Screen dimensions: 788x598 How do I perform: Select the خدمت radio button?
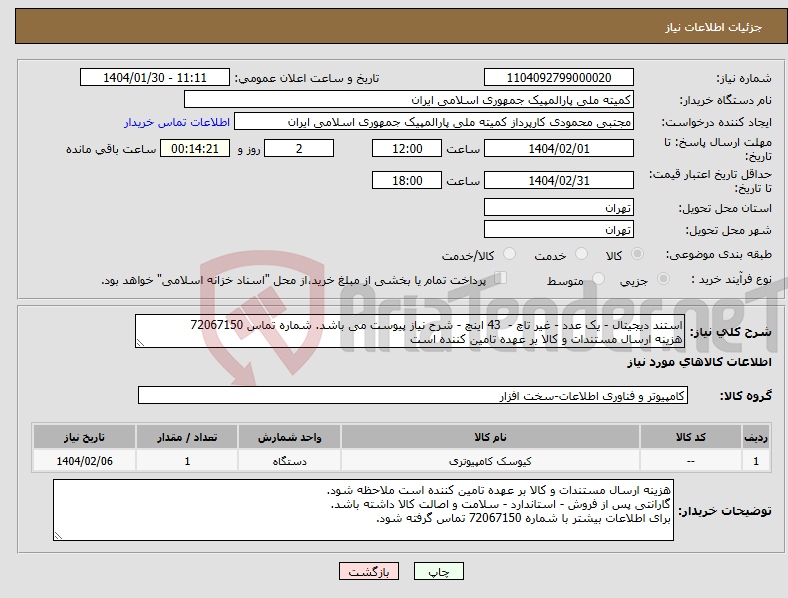(x=581, y=254)
